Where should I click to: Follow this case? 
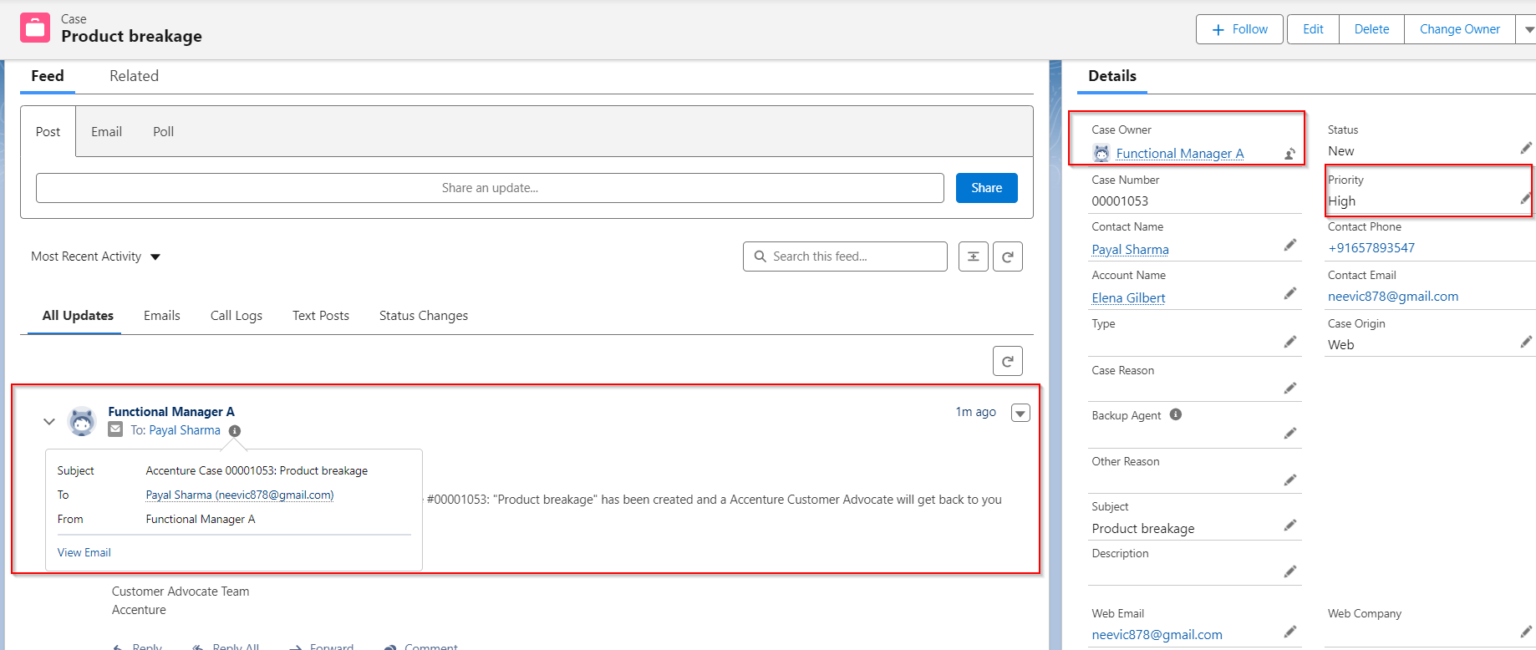point(1239,29)
